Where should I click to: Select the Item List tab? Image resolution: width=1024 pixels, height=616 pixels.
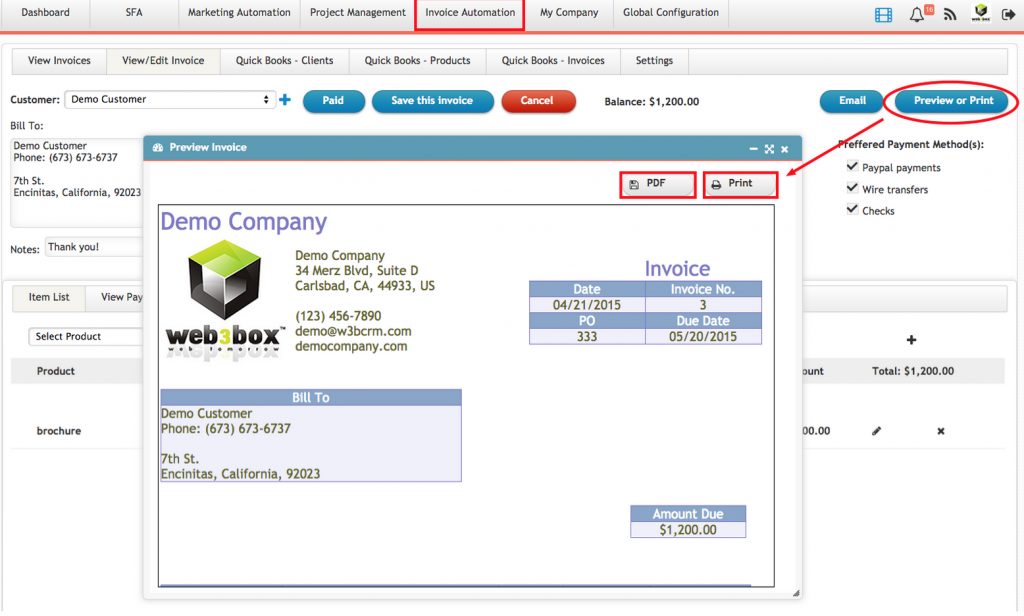[49, 297]
